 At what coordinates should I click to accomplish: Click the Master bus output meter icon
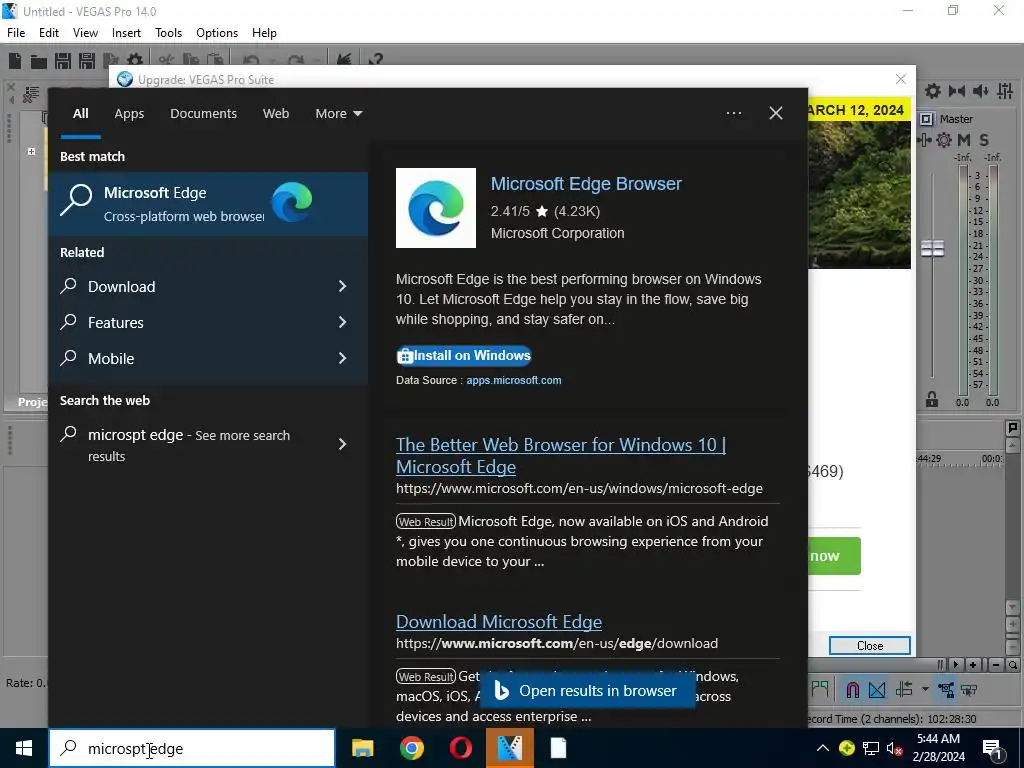click(x=926, y=119)
